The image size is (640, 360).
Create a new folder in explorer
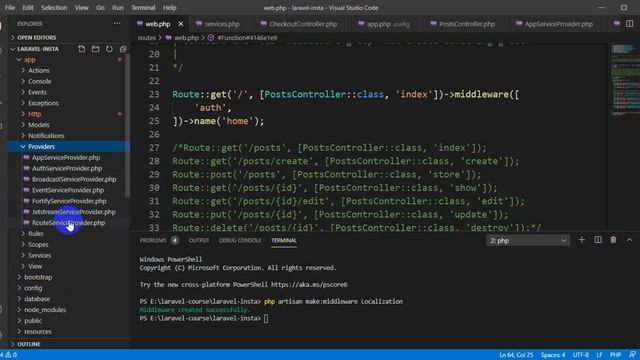[96, 49]
